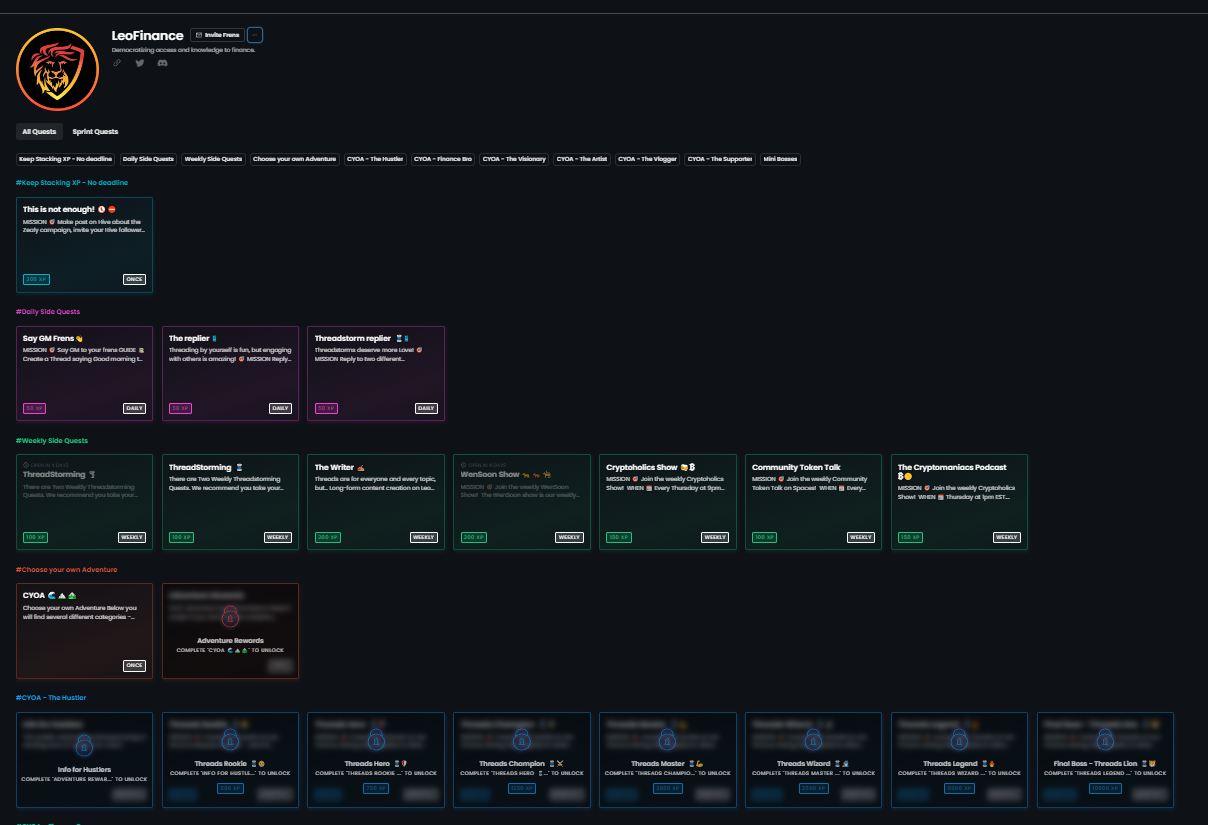Click the #Choose your own Adventure heading
1208x825 pixels.
pyautogui.click(x=67, y=570)
